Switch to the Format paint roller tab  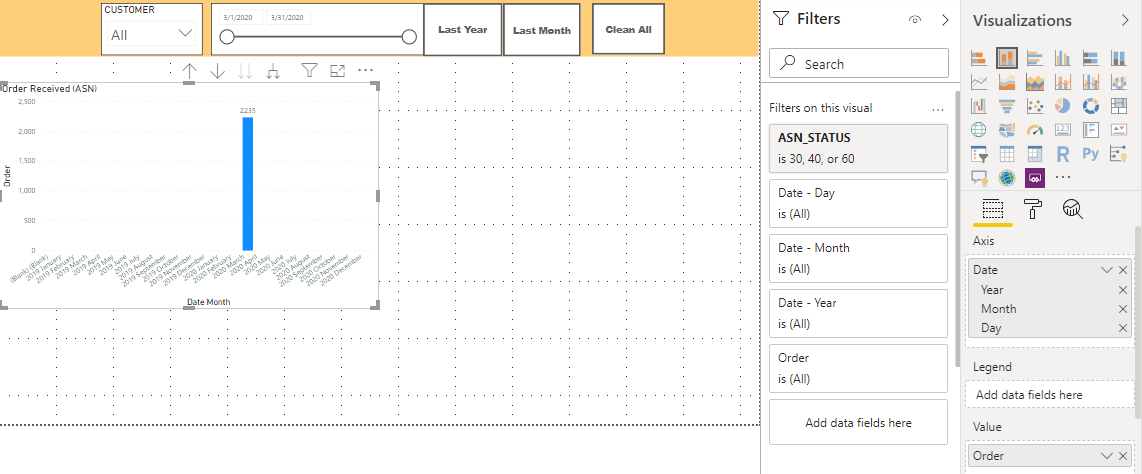point(1033,210)
